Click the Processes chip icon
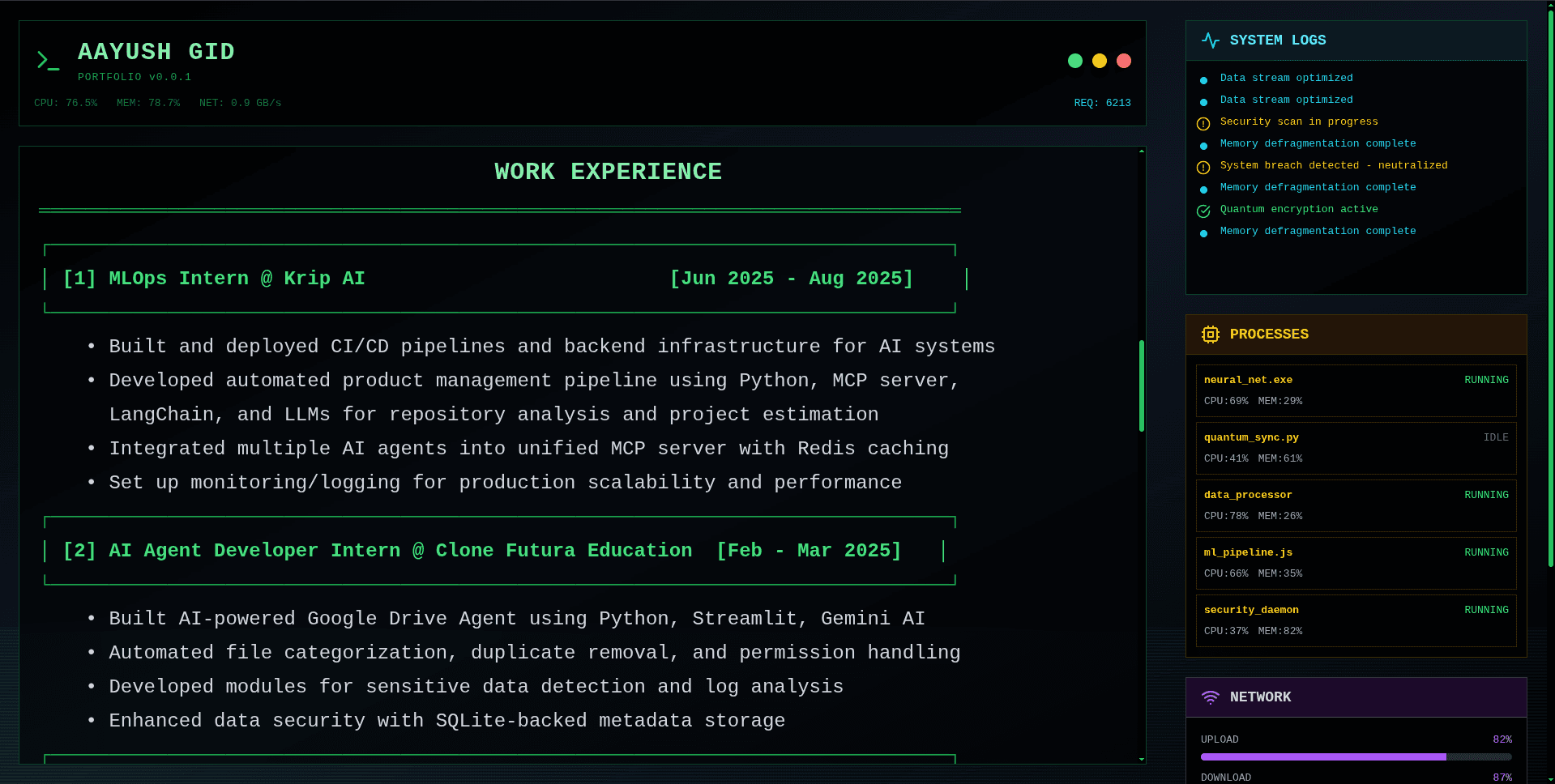Viewport: 1555px width, 784px height. coord(1210,334)
